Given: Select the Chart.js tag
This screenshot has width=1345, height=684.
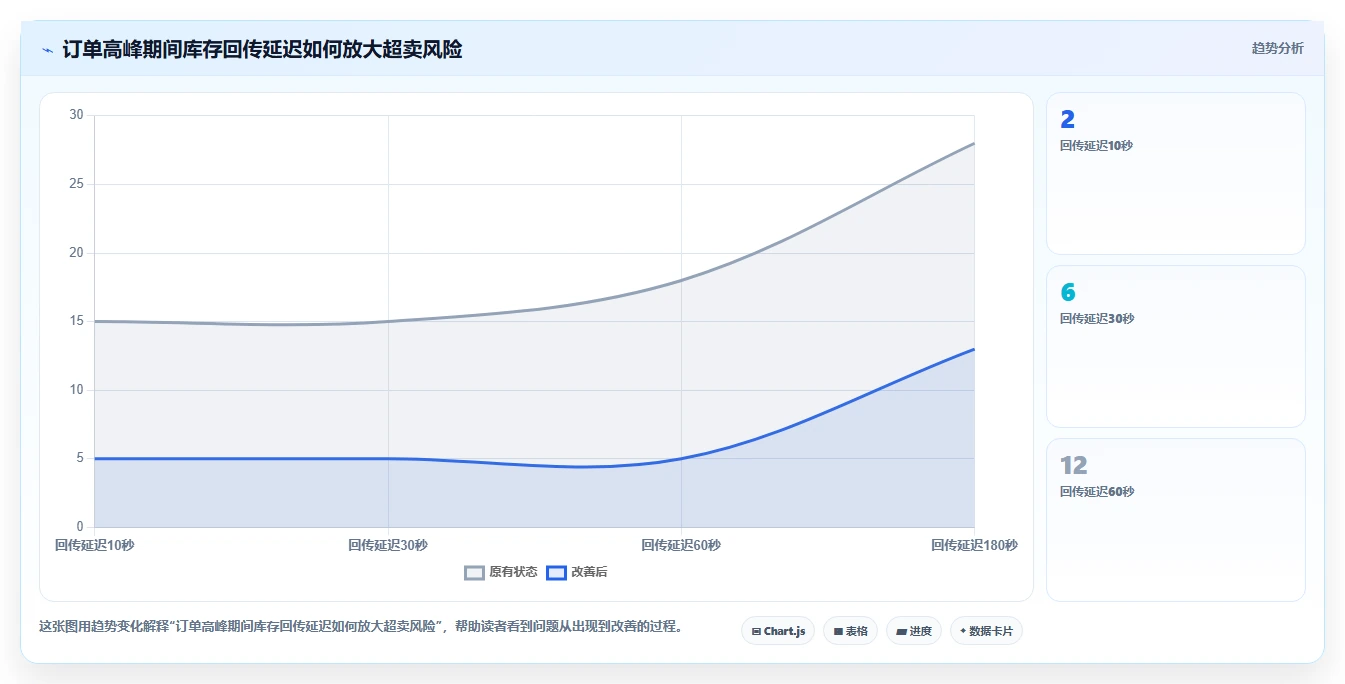Looking at the screenshot, I should [x=778, y=631].
